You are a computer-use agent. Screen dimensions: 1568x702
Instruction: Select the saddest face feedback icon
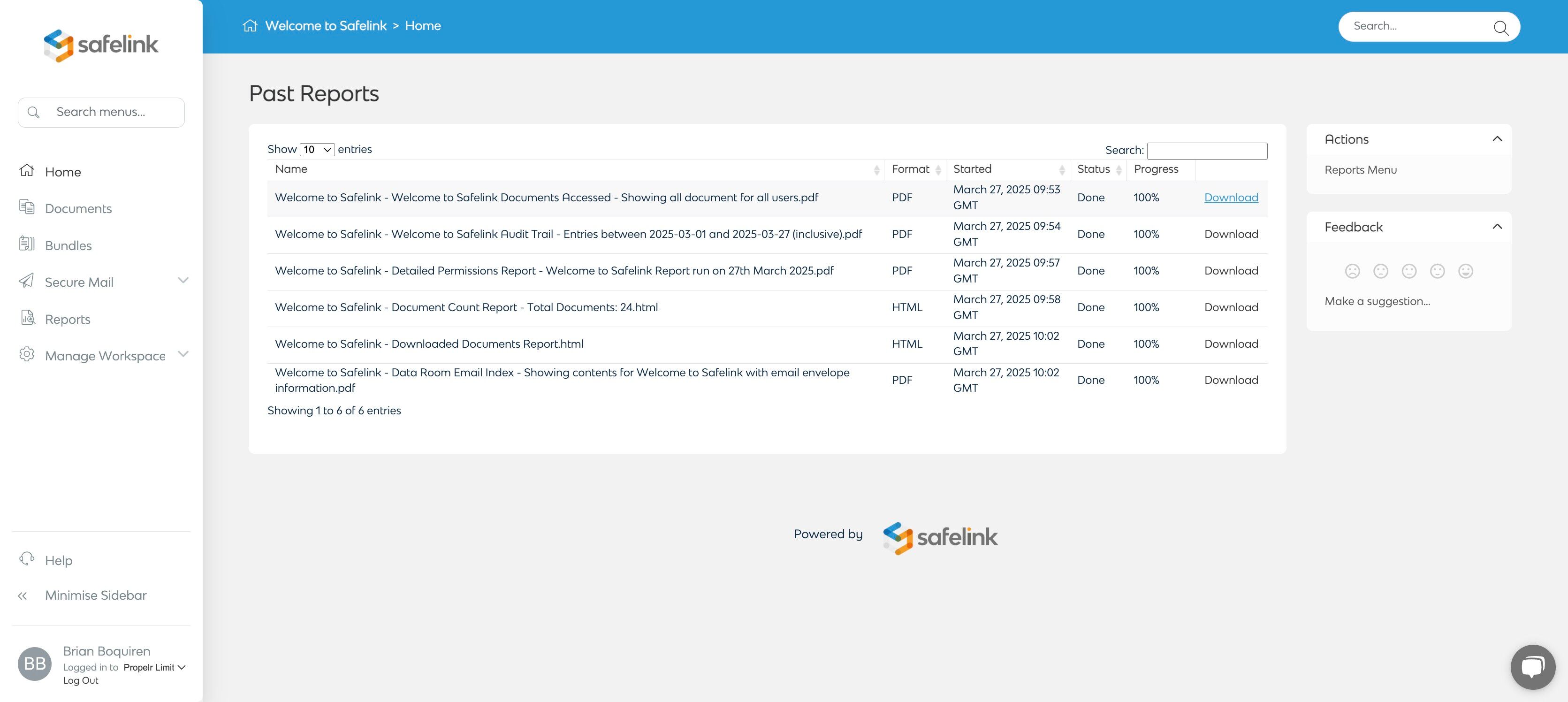(1352, 271)
